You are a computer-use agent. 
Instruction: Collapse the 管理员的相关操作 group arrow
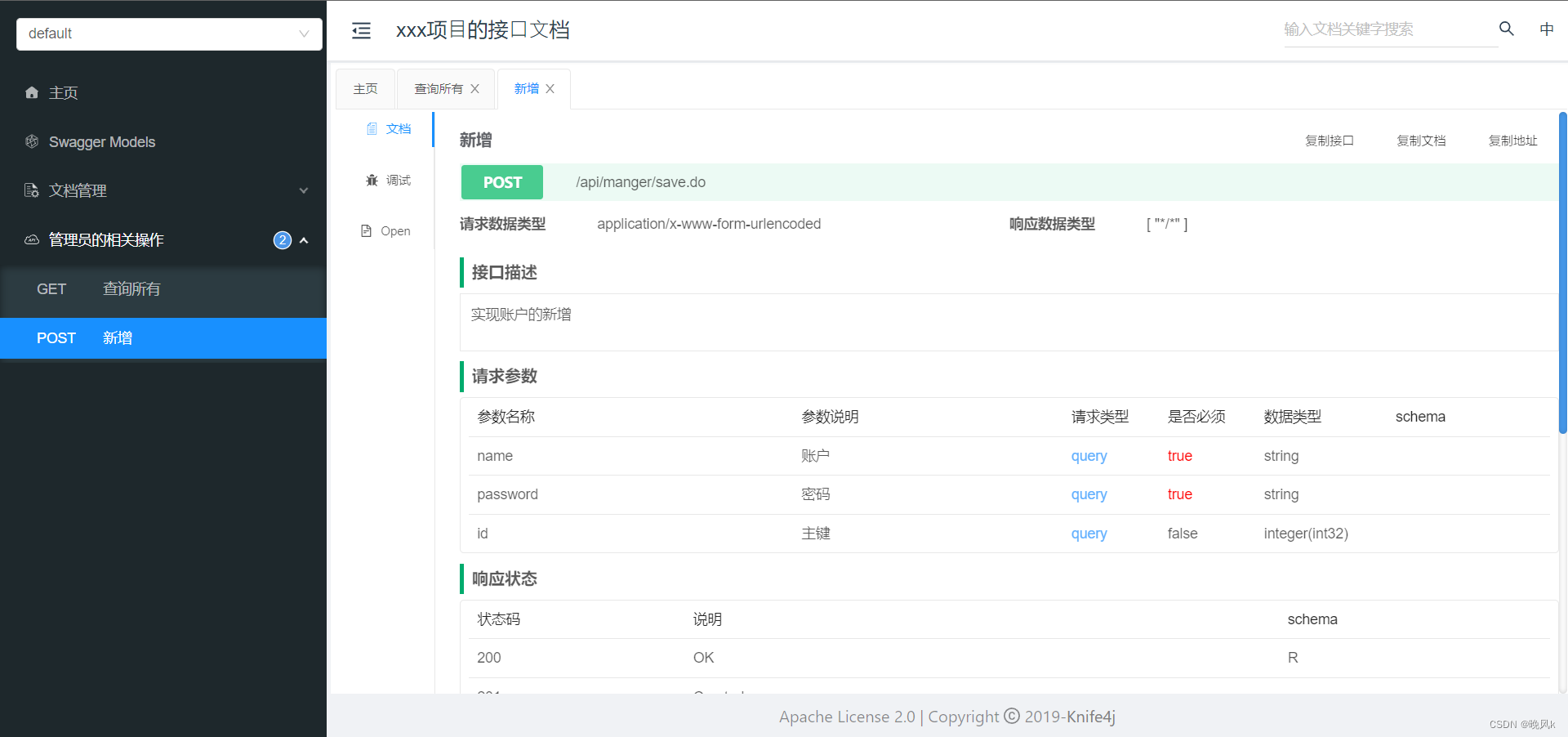(304, 240)
